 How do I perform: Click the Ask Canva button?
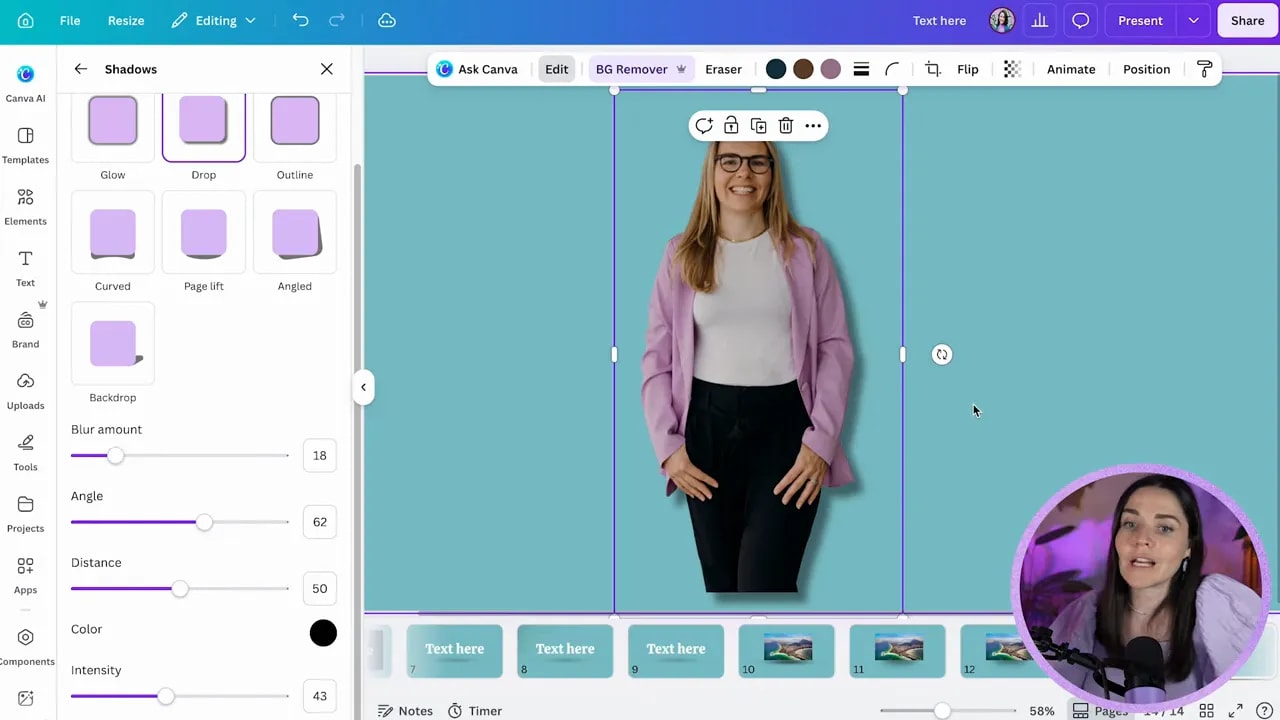point(477,69)
